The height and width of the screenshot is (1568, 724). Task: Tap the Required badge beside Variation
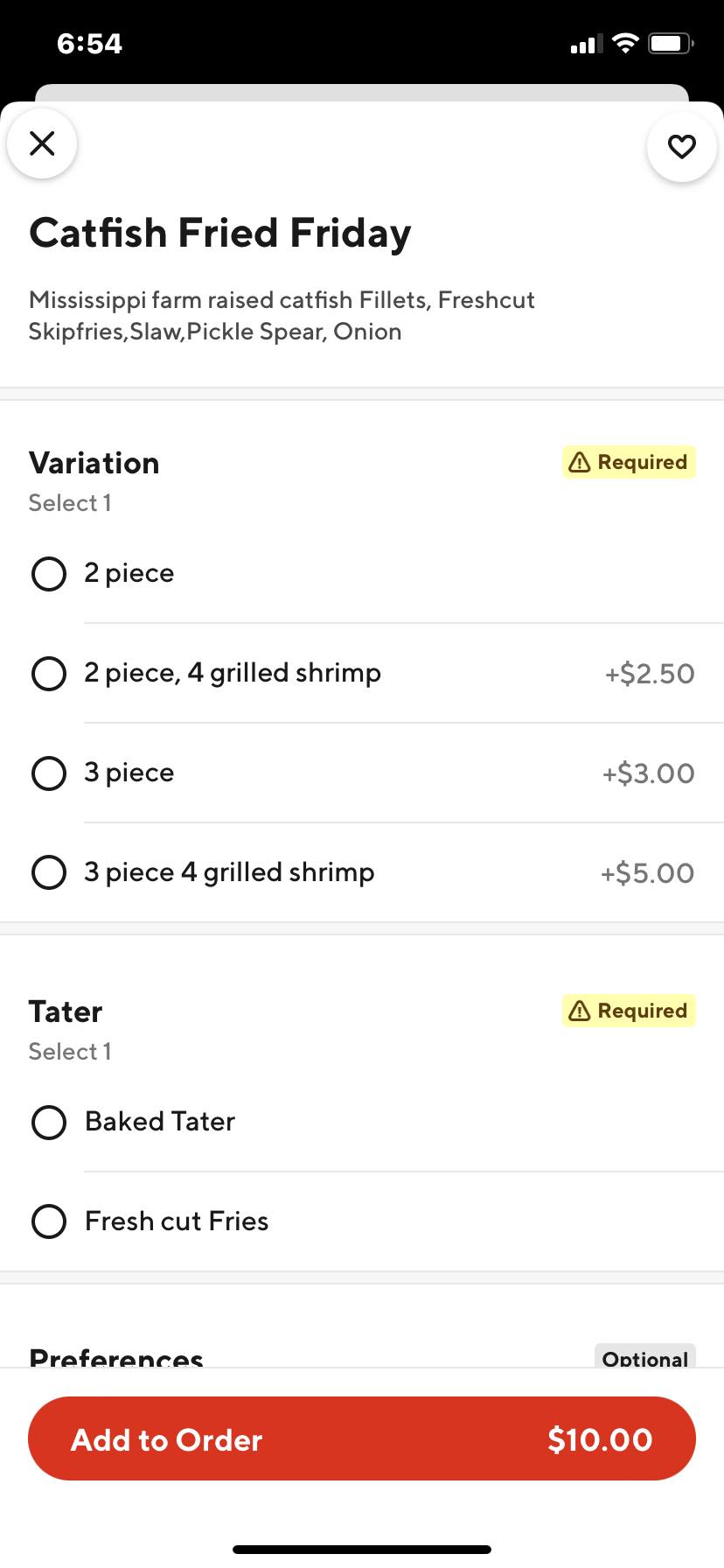click(628, 462)
